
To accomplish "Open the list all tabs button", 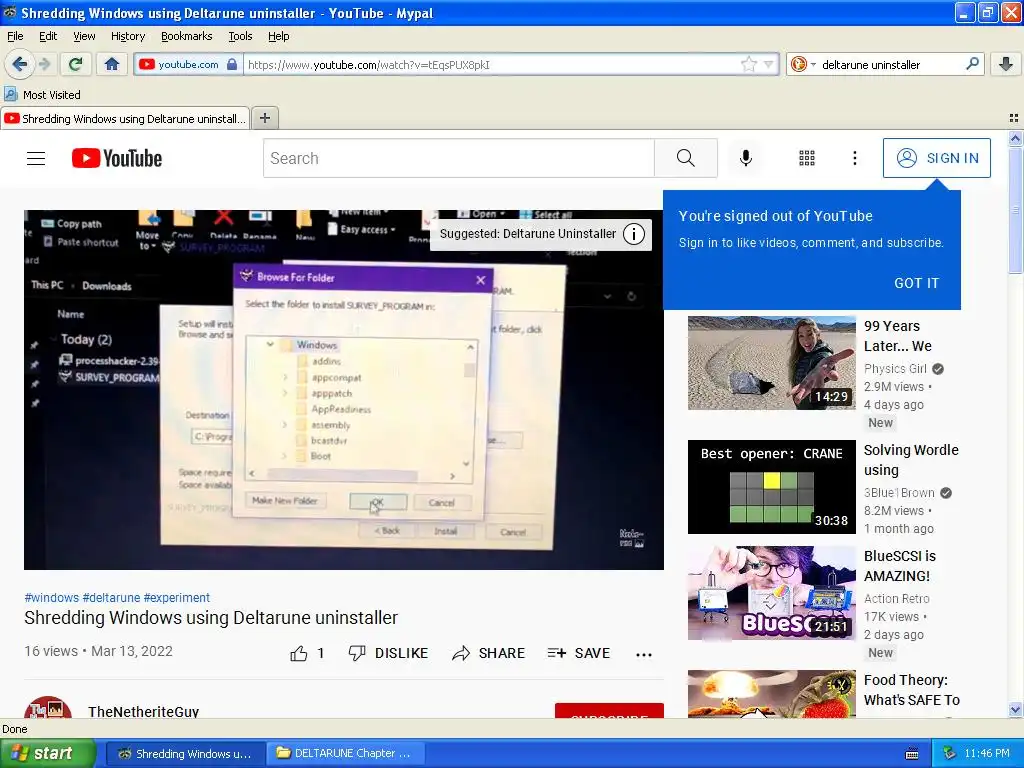I will tap(1014, 118).
